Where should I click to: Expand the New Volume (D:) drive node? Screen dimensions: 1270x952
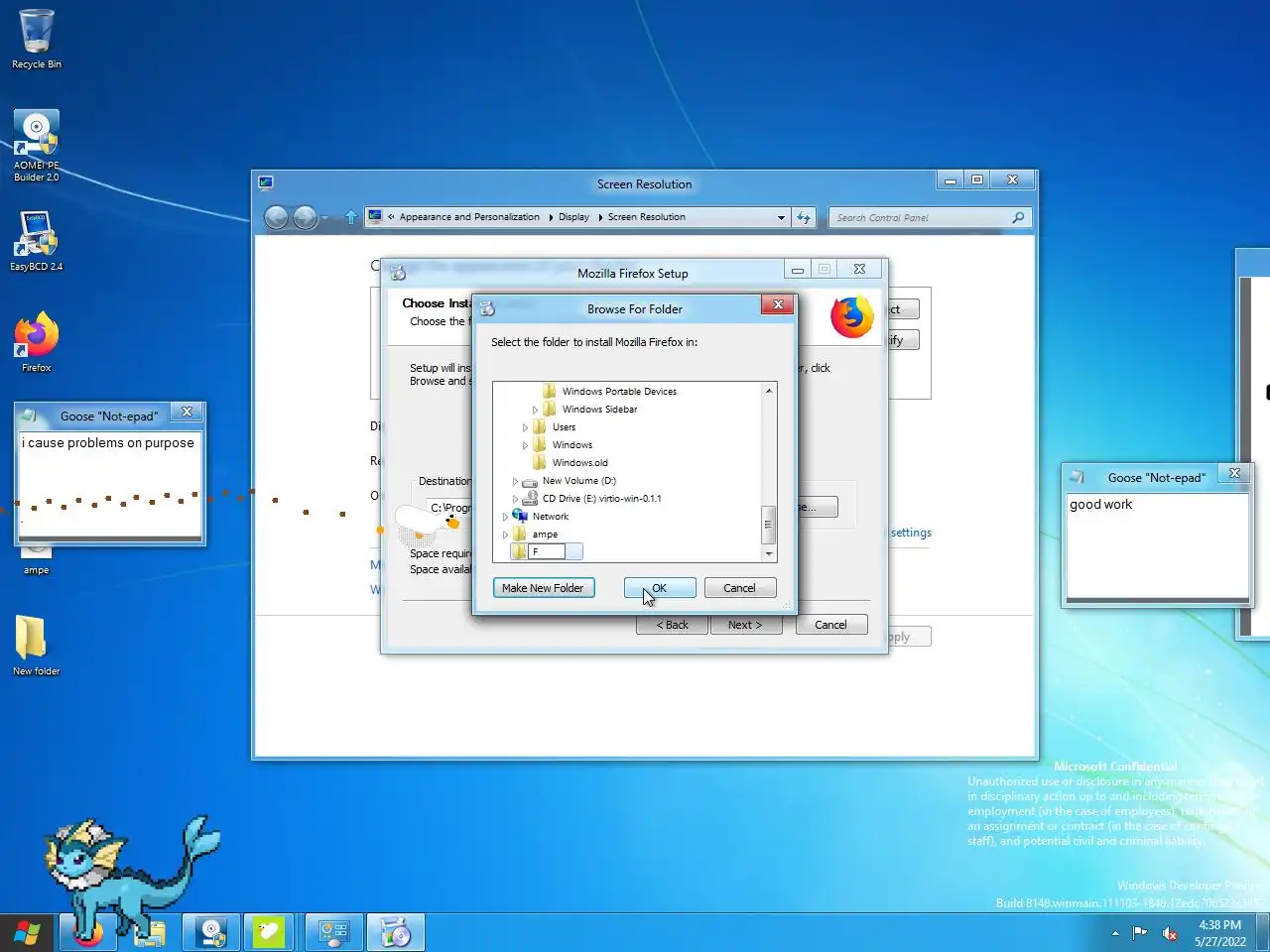click(x=515, y=481)
